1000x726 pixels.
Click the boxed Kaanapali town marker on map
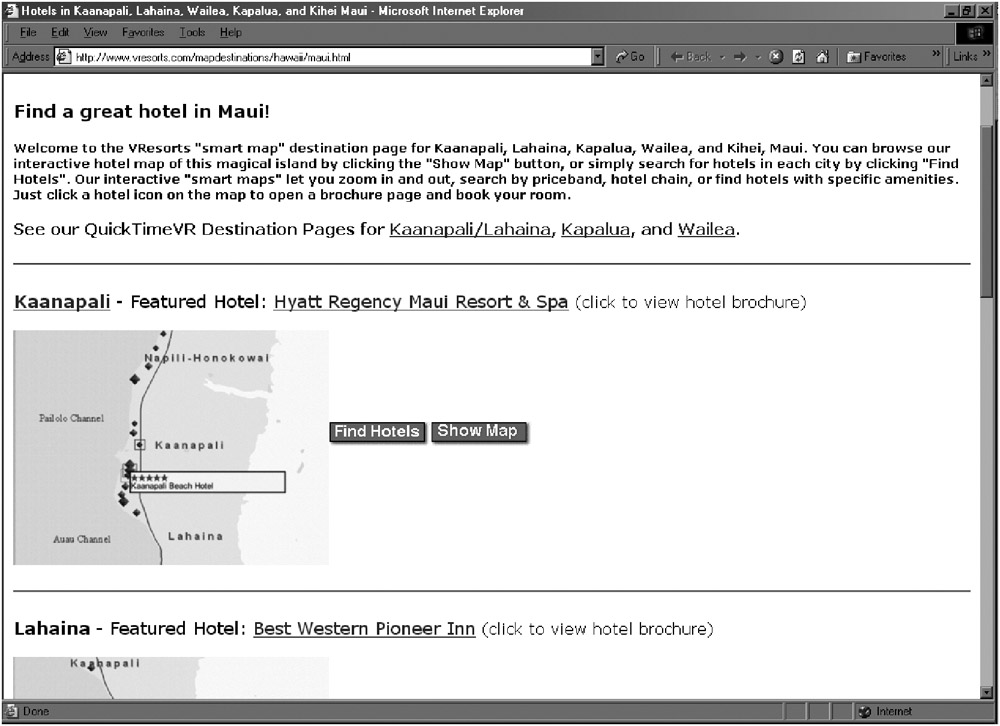pos(140,445)
